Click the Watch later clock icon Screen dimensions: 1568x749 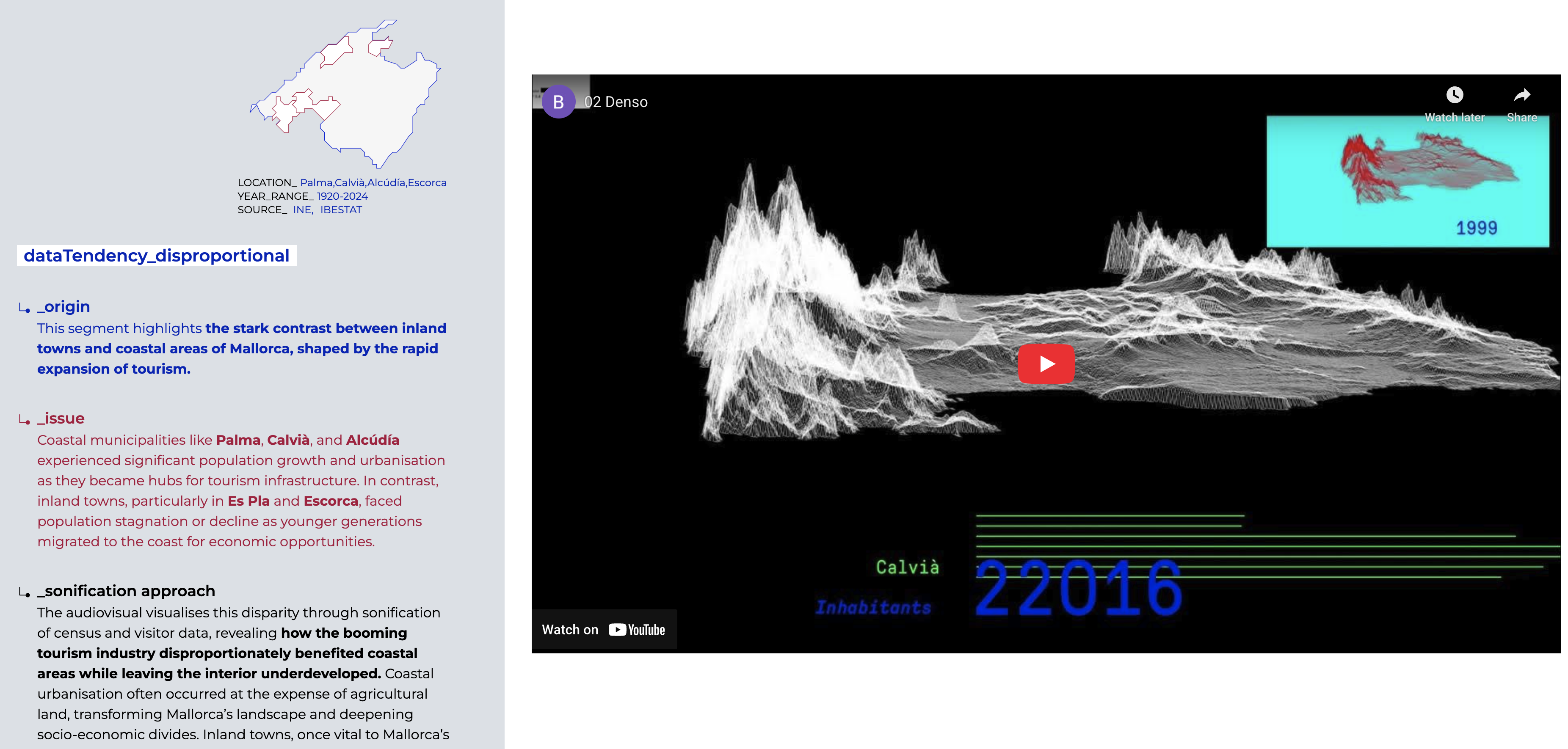click(1454, 95)
